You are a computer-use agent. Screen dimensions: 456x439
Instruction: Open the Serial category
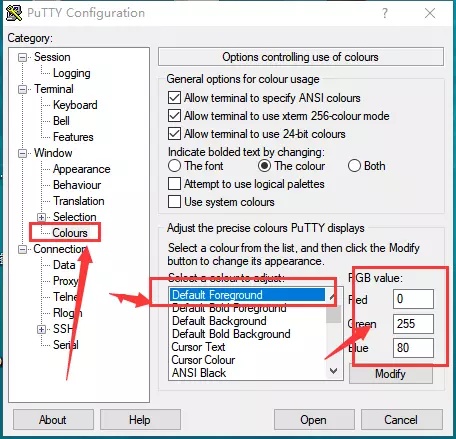(x=66, y=345)
